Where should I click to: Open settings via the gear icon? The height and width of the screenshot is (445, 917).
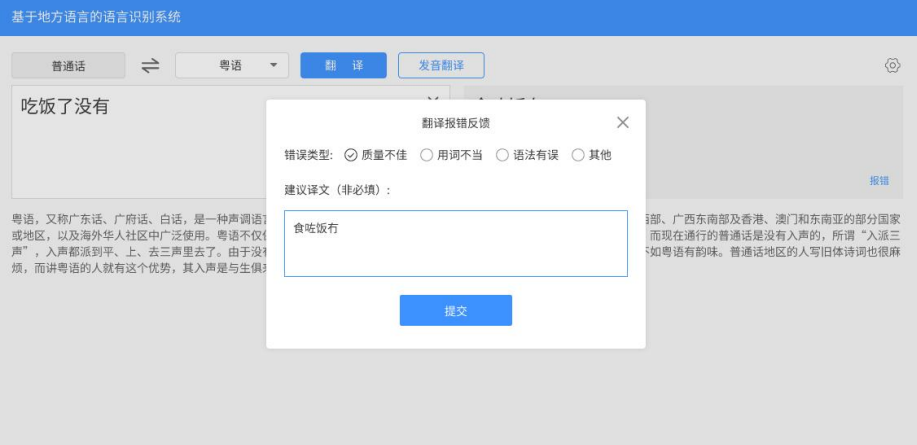click(892, 65)
